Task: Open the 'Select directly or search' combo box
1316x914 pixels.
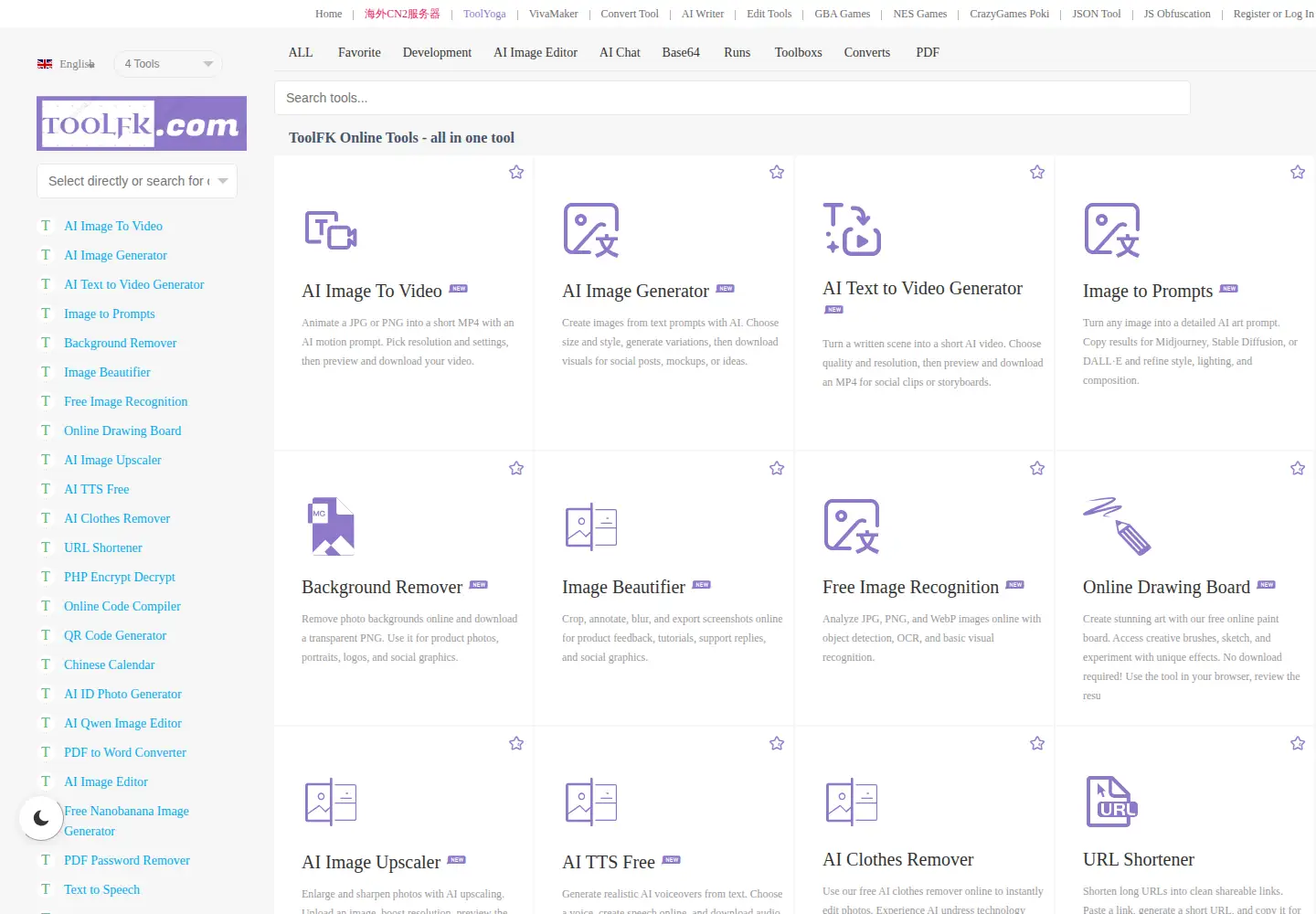Action: 137,181
